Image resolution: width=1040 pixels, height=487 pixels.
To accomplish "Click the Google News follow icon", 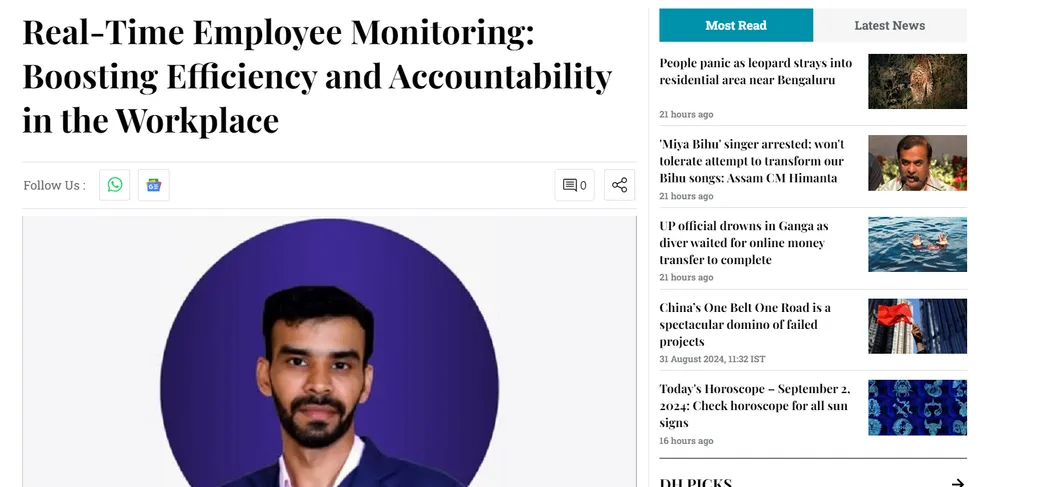I will (154, 185).
